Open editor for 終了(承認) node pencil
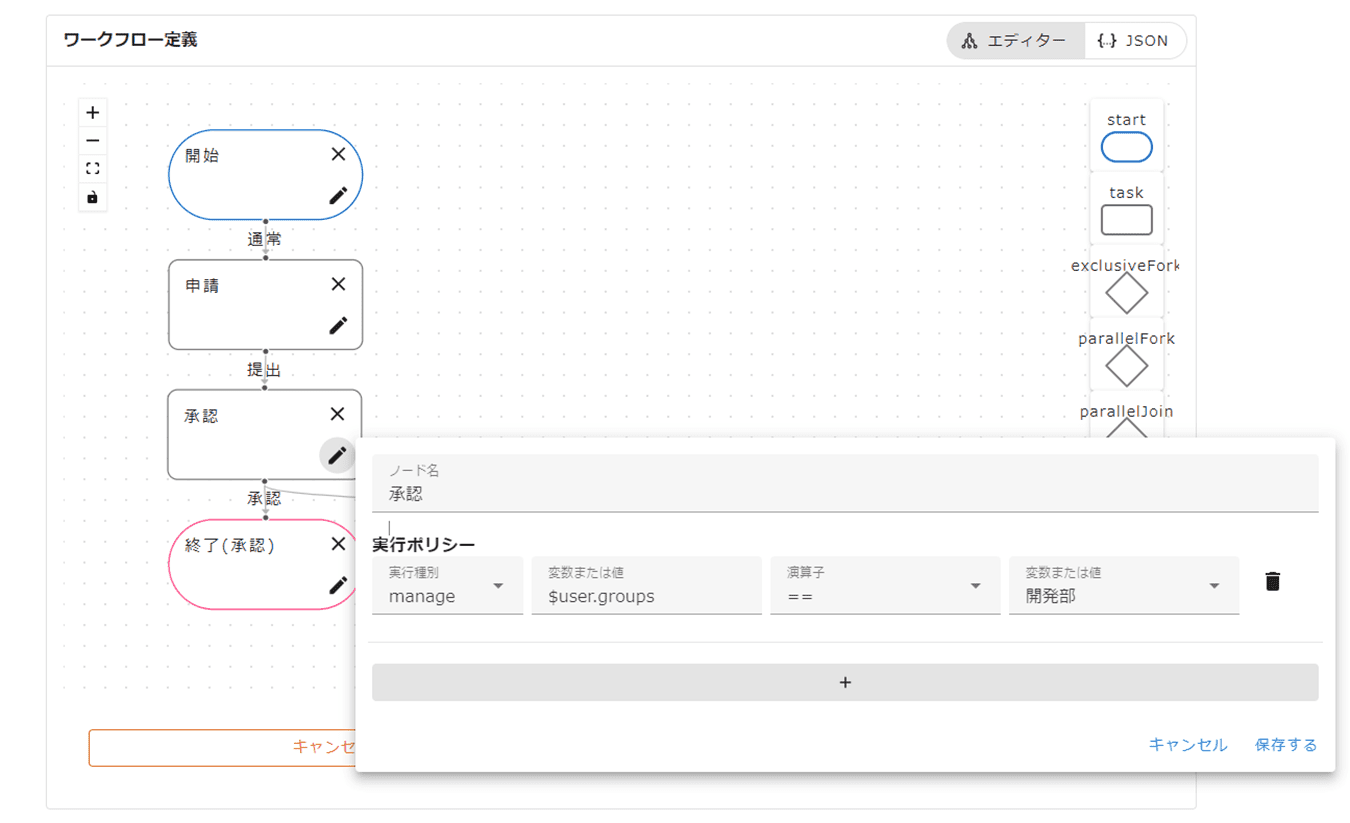This screenshot has height=823, width=1350. pos(338,585)
